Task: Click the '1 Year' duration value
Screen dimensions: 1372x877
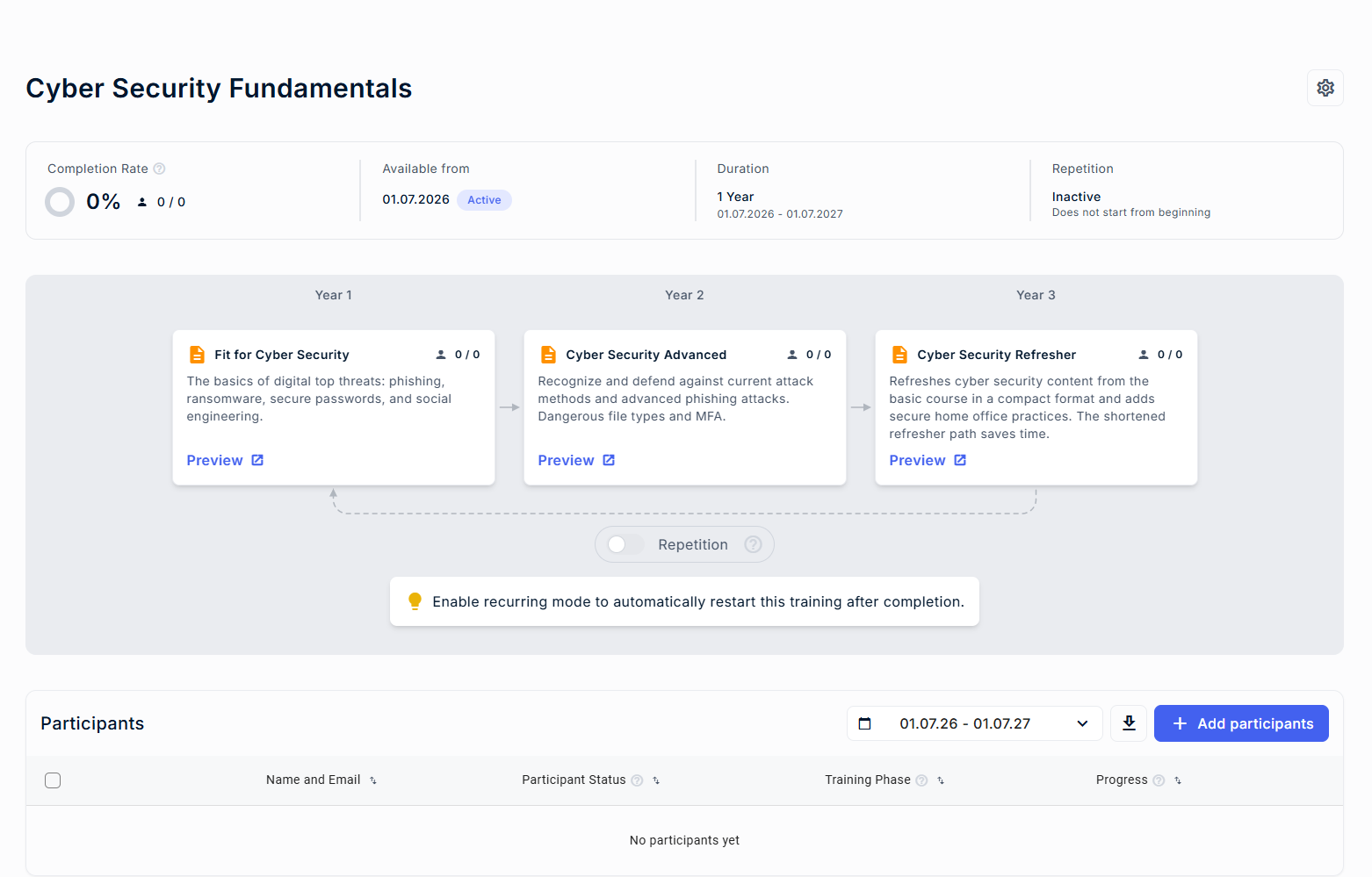Action: pyautogui.click(x=735, y=197)
